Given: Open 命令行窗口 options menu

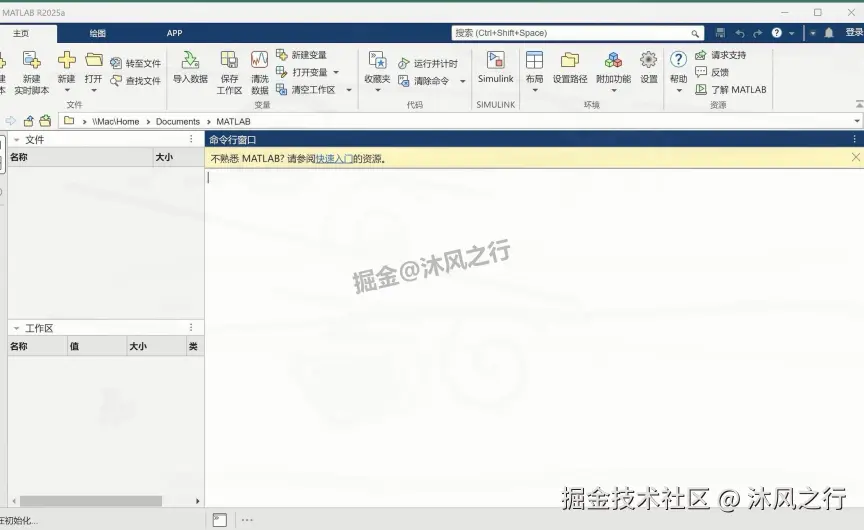Looking at the screenshot, I should [x=855, y=139].
